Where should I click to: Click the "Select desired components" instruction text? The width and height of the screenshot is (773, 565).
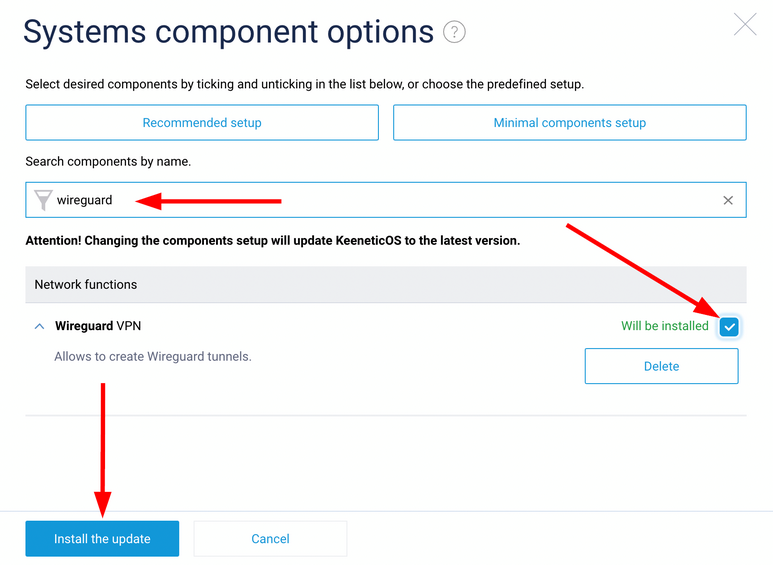click(x=304, y=85)
